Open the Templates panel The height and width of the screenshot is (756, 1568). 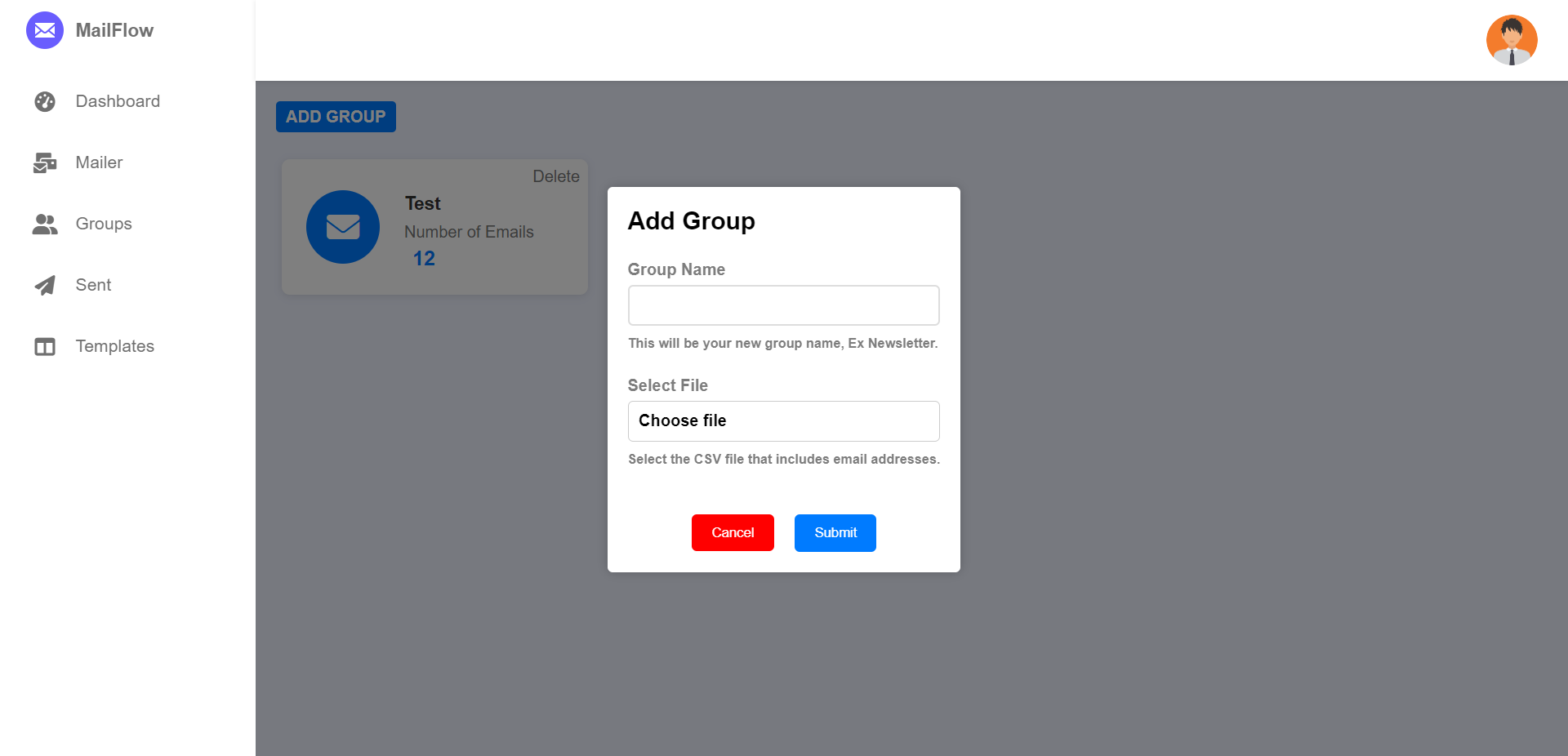(x=114, y=346)
